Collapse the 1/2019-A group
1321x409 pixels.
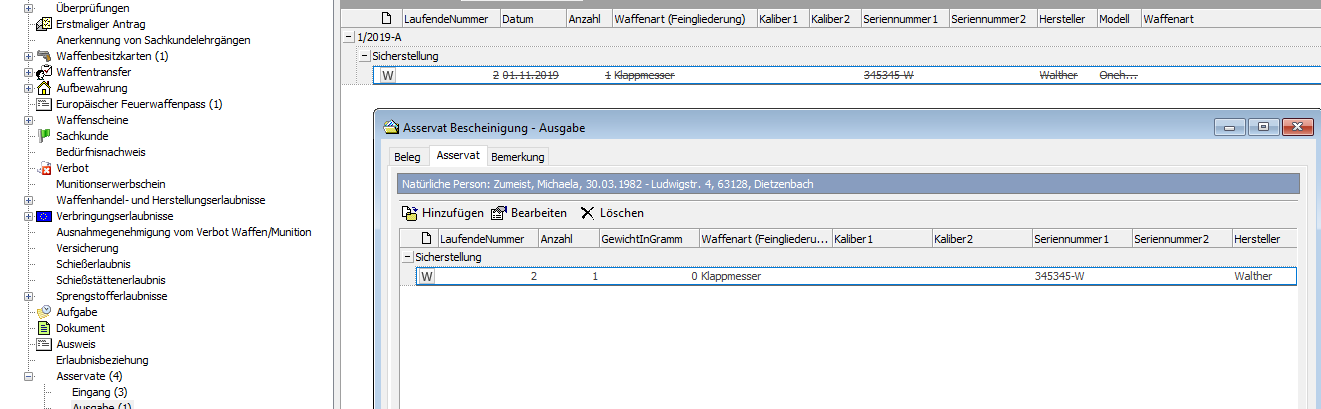(348, 37)
